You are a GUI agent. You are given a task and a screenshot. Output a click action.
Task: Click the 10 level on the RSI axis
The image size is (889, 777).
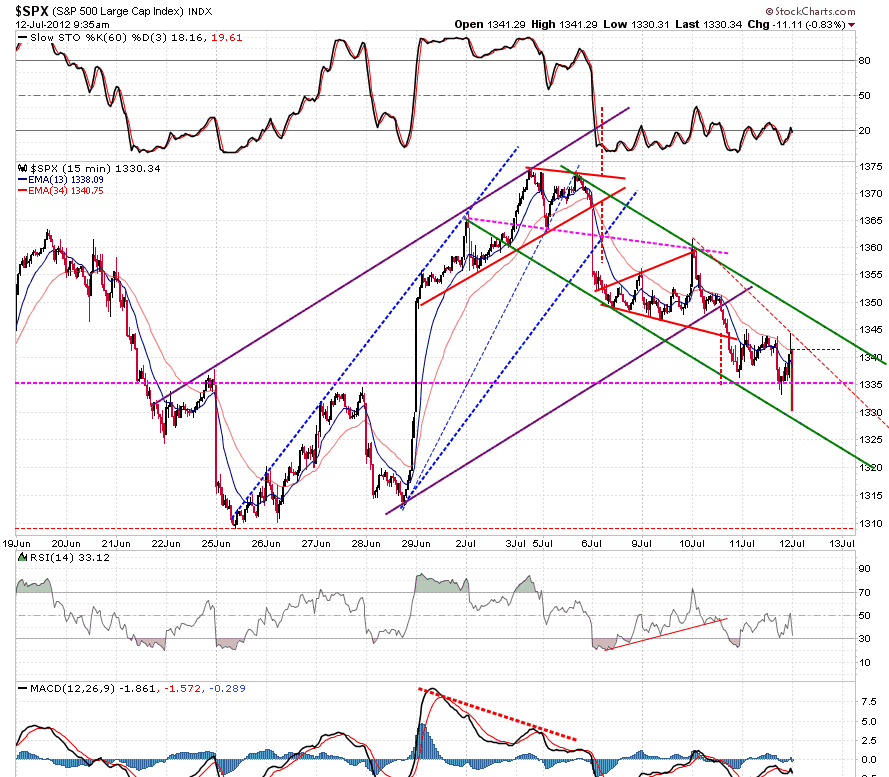(865, 662)
